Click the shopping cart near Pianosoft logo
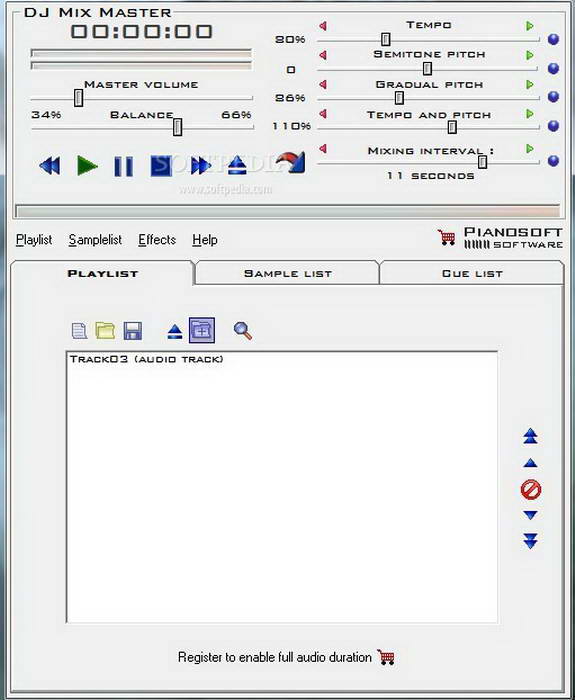The width and height of the screenshot is (575, 700). (x=446, y=237)
